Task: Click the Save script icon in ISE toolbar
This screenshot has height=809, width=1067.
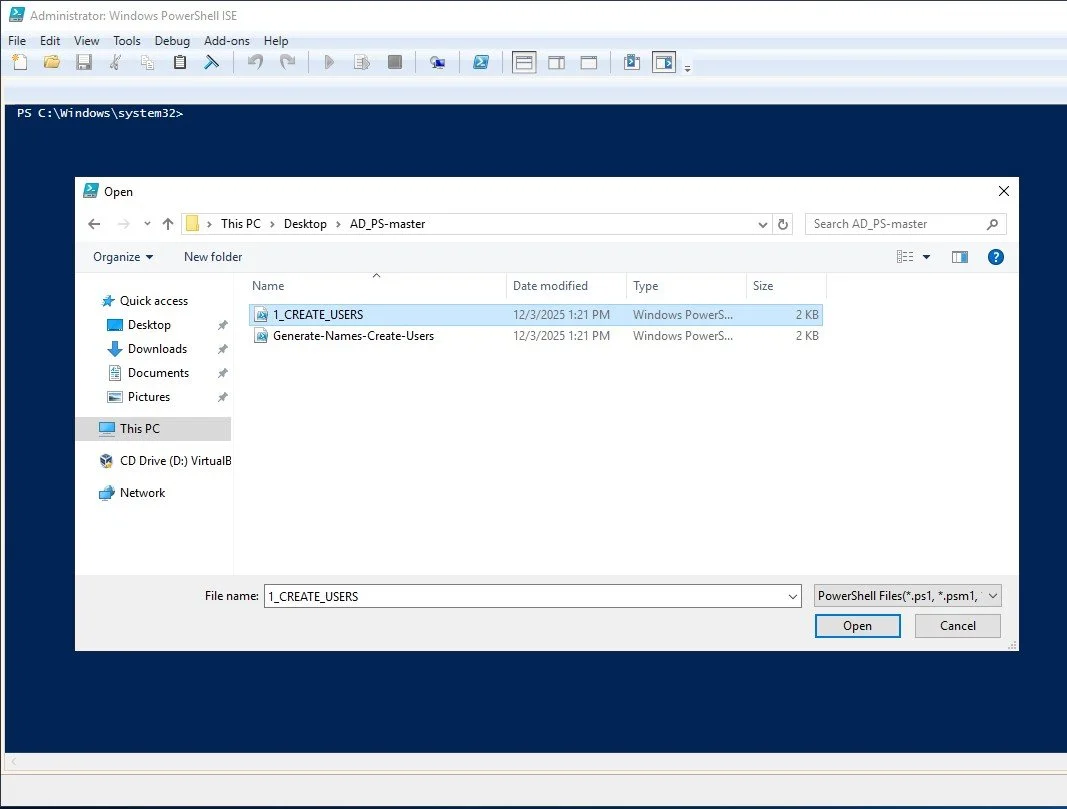Action: [x=84, y=63]
